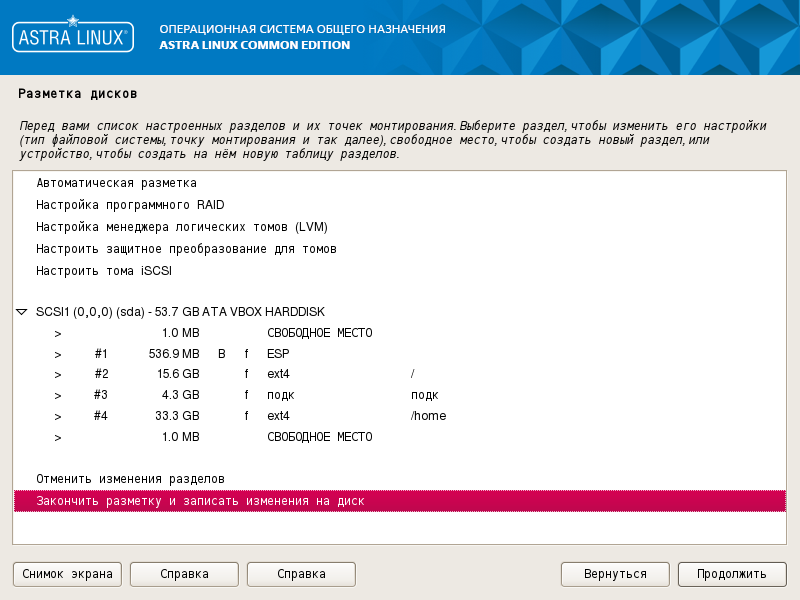Expand the first СВОБОДНОЕ МЕСТО entry
The height and width of the screenshot is (600, 800).
coord(58,332)
